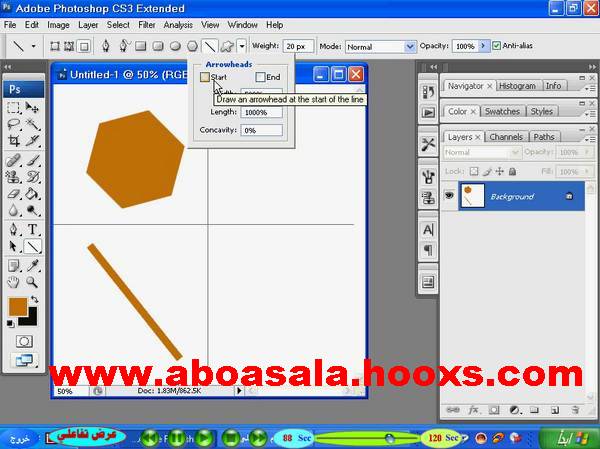Open document status bar info arrow
The height and width of the screenshot is (449, 600).
(x=239, y=391)
